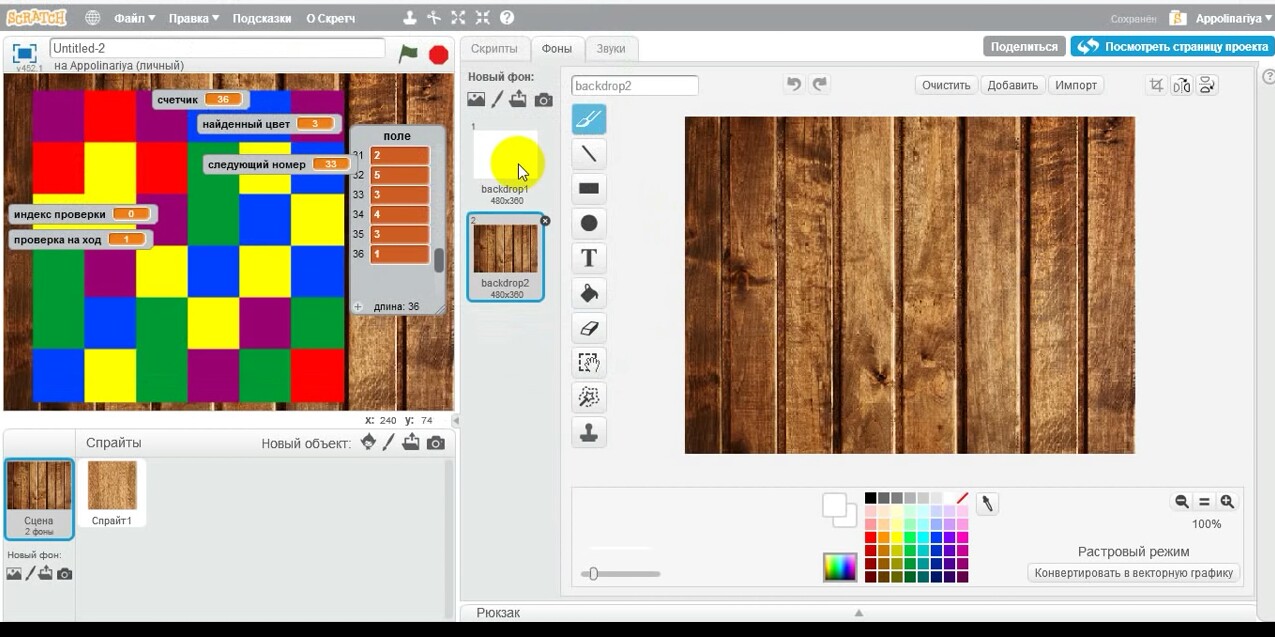Choose the Ellipse shape tool
Screen dimensions: 1275x637
(x=589, y=223)
